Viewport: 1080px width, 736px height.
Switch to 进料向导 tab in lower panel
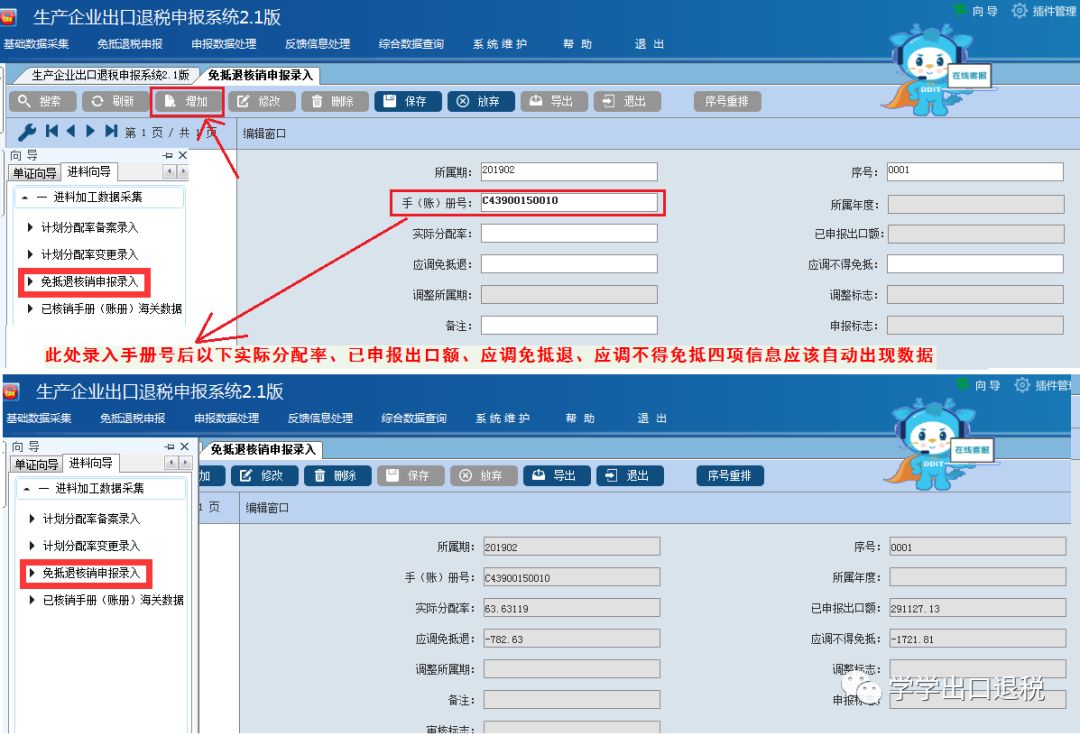point(90,463)
